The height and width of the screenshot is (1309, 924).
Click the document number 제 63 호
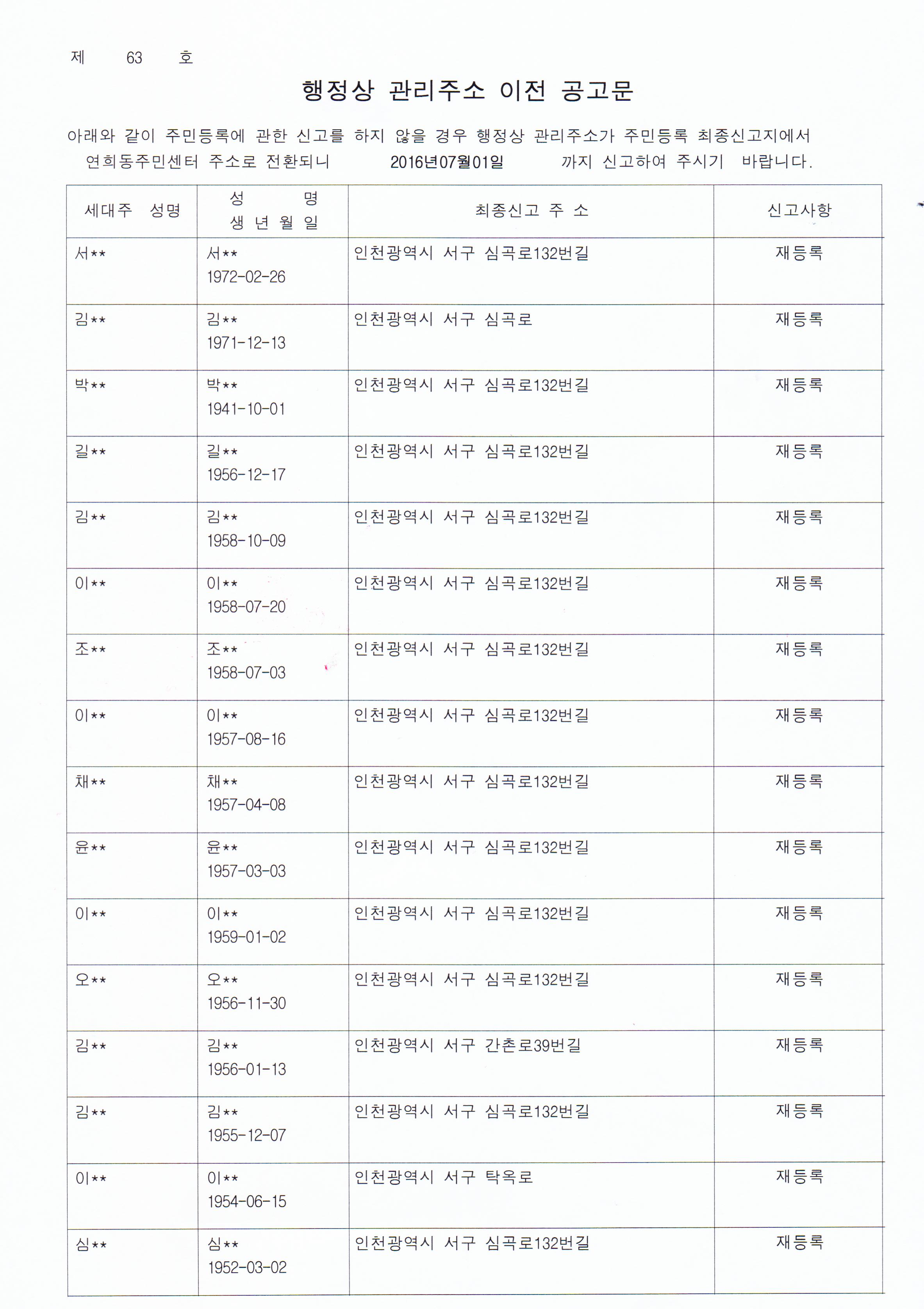tap(132, 57)
